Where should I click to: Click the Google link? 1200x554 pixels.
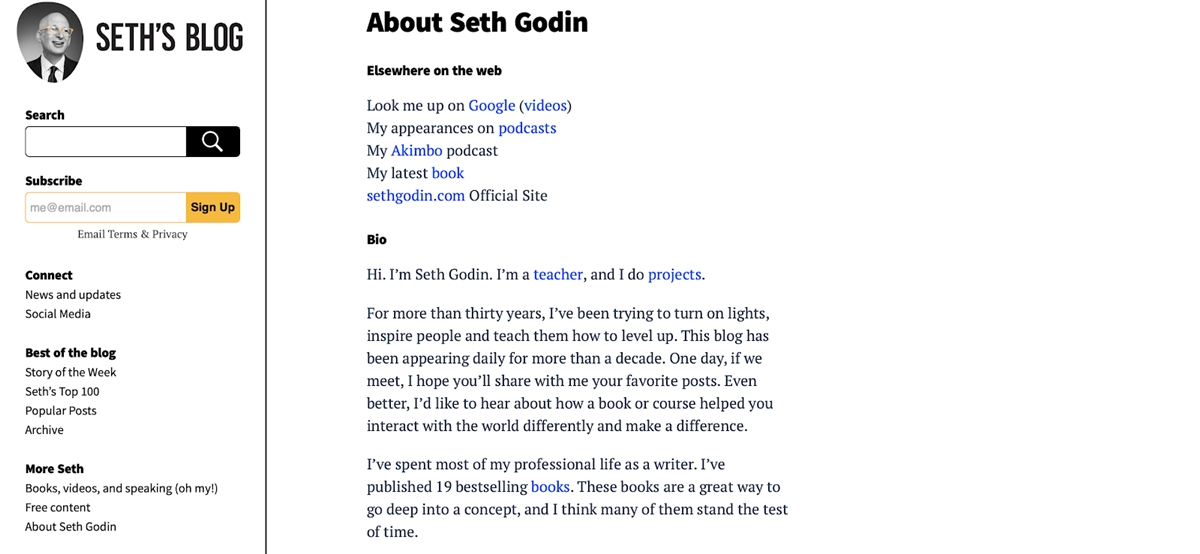pos(491,105)
